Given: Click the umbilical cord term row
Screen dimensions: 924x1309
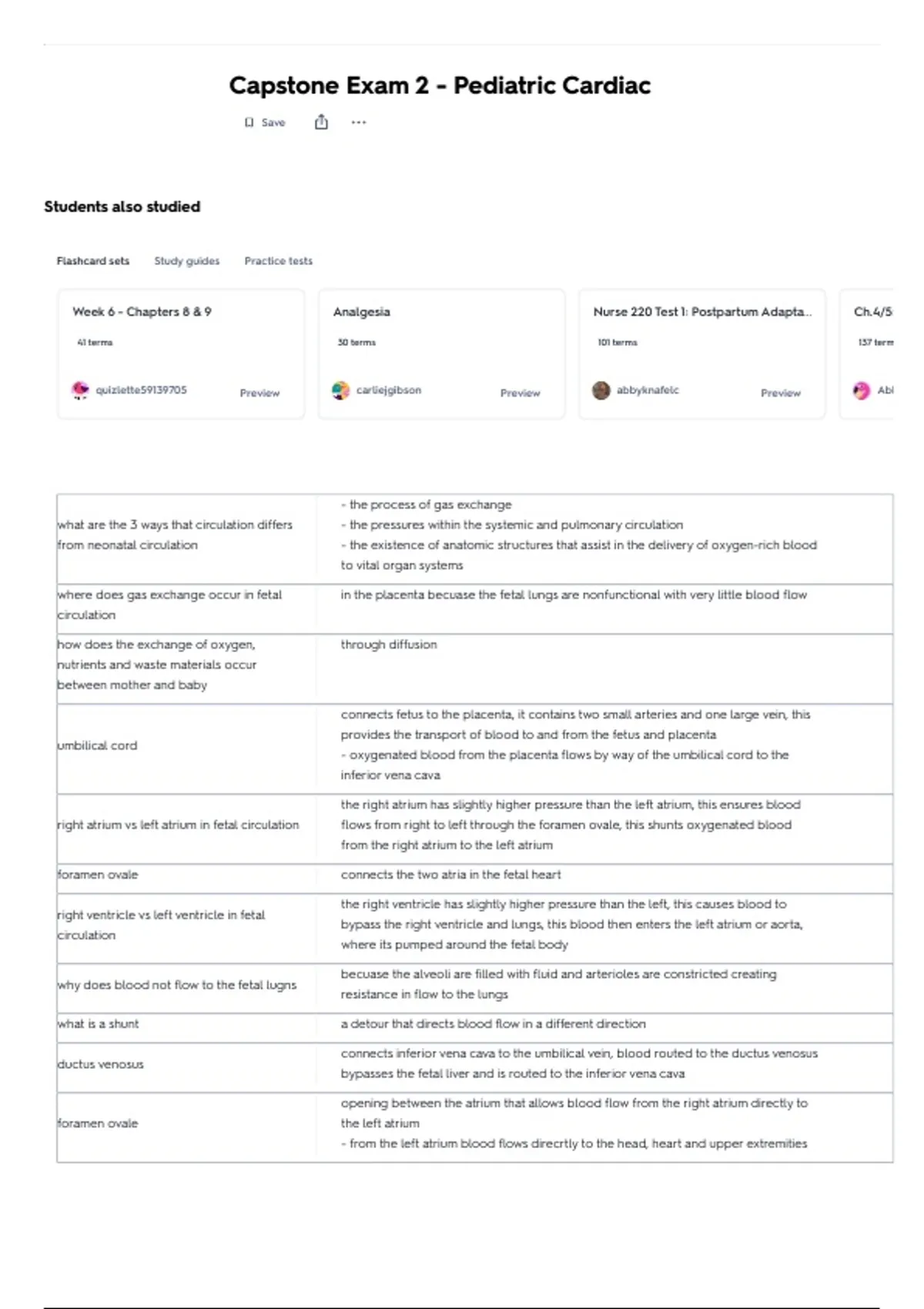Looking at the screenshot, I should coord(474,745).
